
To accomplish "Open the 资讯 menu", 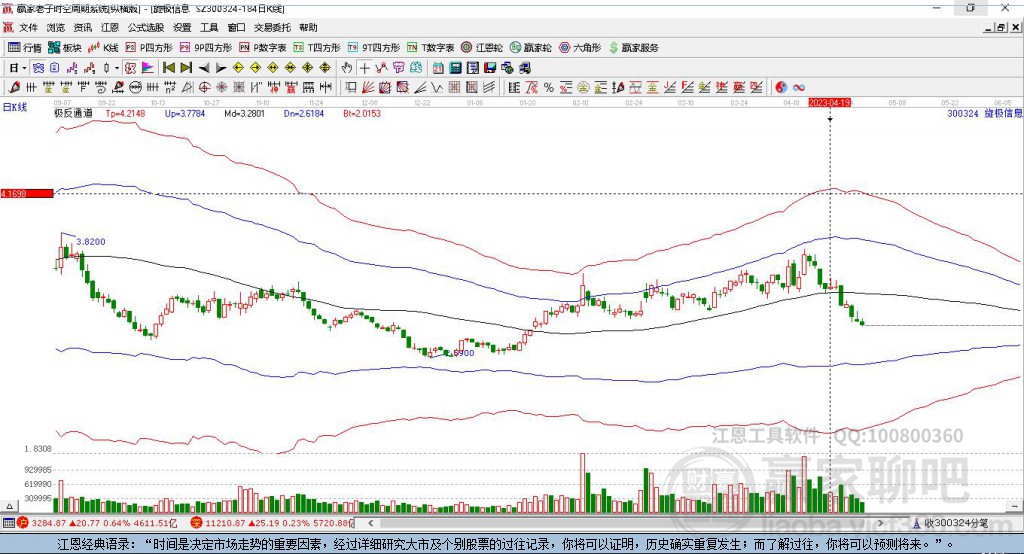I will pyautogui.click(x=83, y=27).
